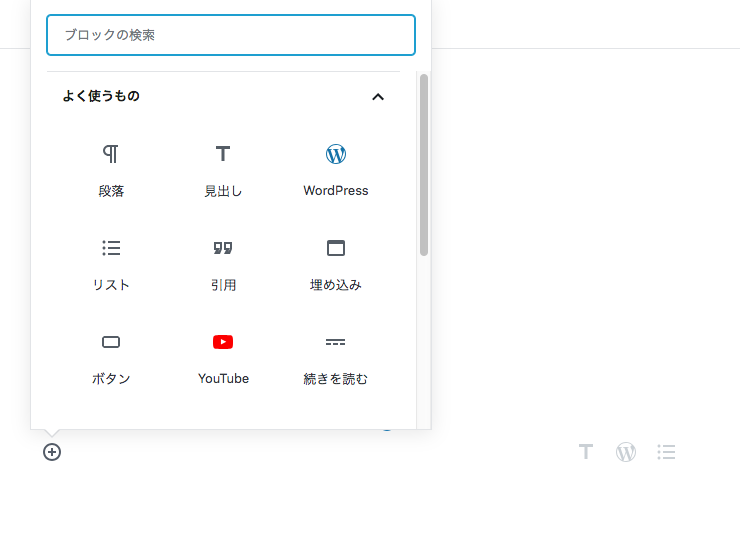740x550 pixels.
Task: Choose the WordPress embed block logo
Action: [336, 154]
